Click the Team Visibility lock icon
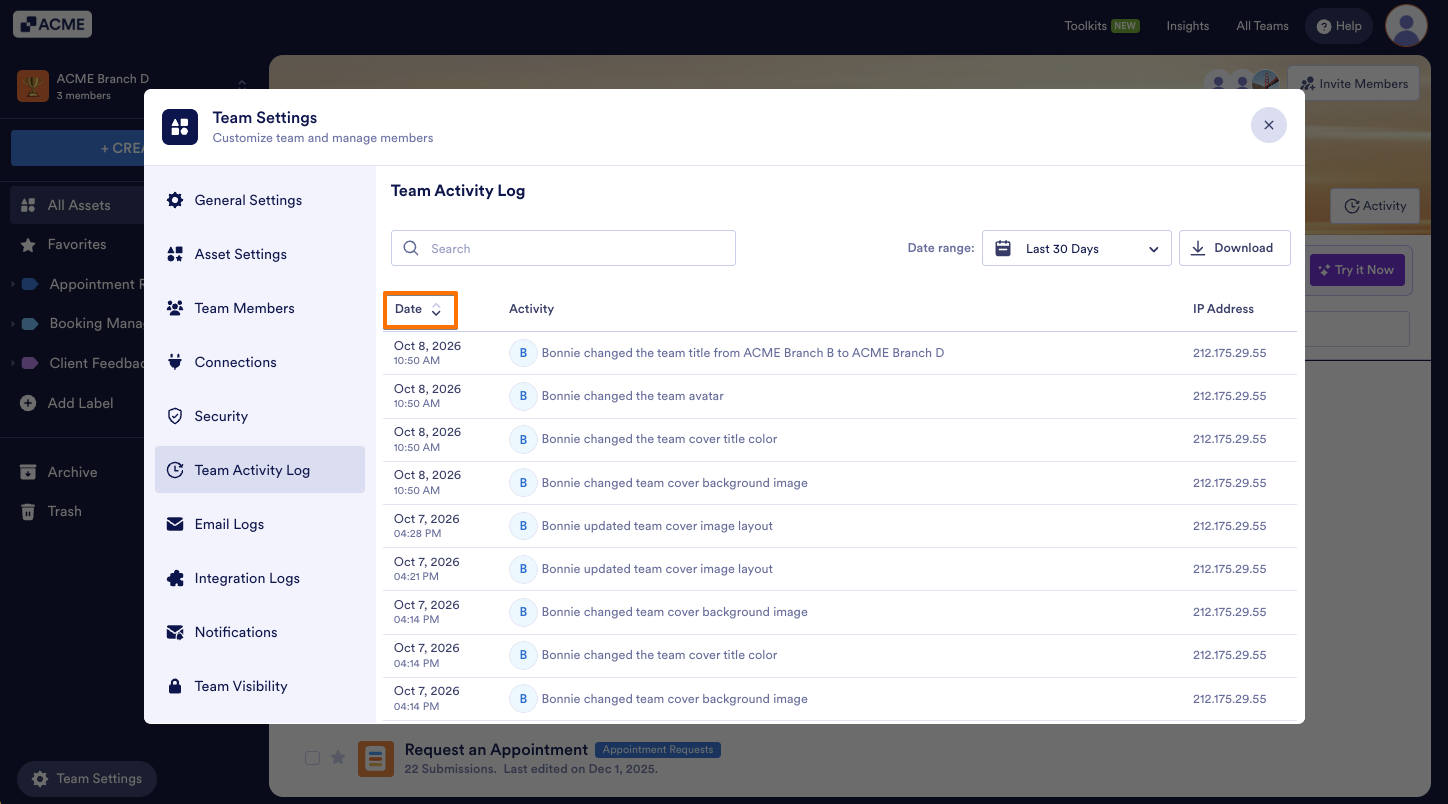Viewport: 1448px width, 804px height. pos(175,686)
